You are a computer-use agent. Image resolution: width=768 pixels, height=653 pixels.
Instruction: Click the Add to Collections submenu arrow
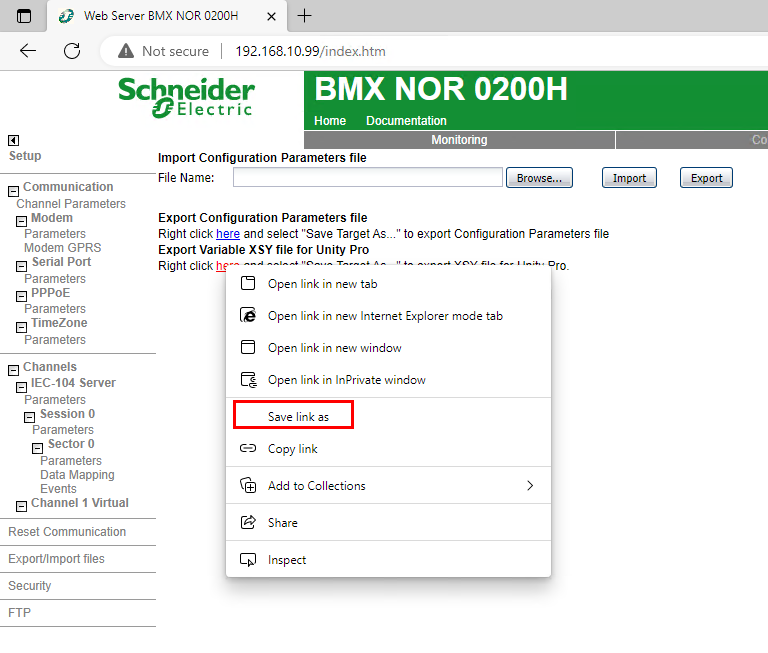[530, 485]
